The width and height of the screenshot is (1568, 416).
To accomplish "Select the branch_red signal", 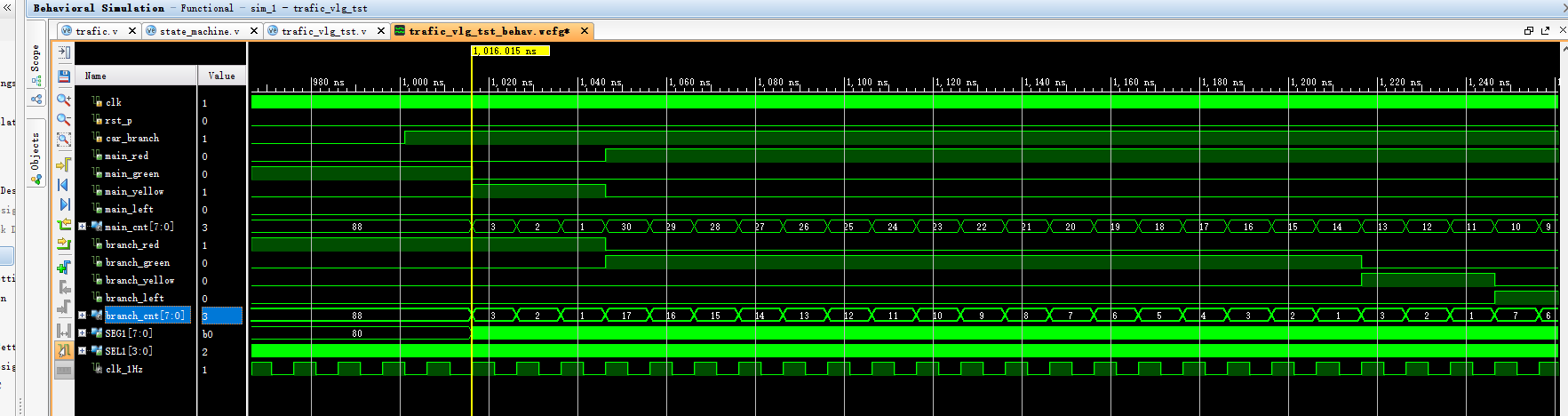I will 132,244.
